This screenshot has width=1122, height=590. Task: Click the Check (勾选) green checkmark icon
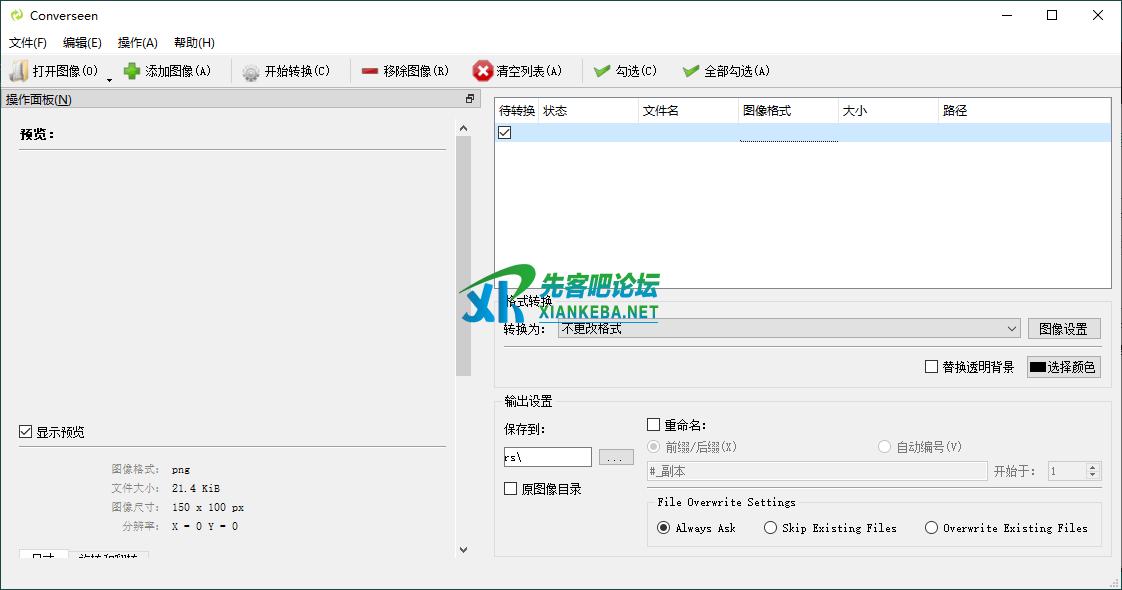point(602,71)
